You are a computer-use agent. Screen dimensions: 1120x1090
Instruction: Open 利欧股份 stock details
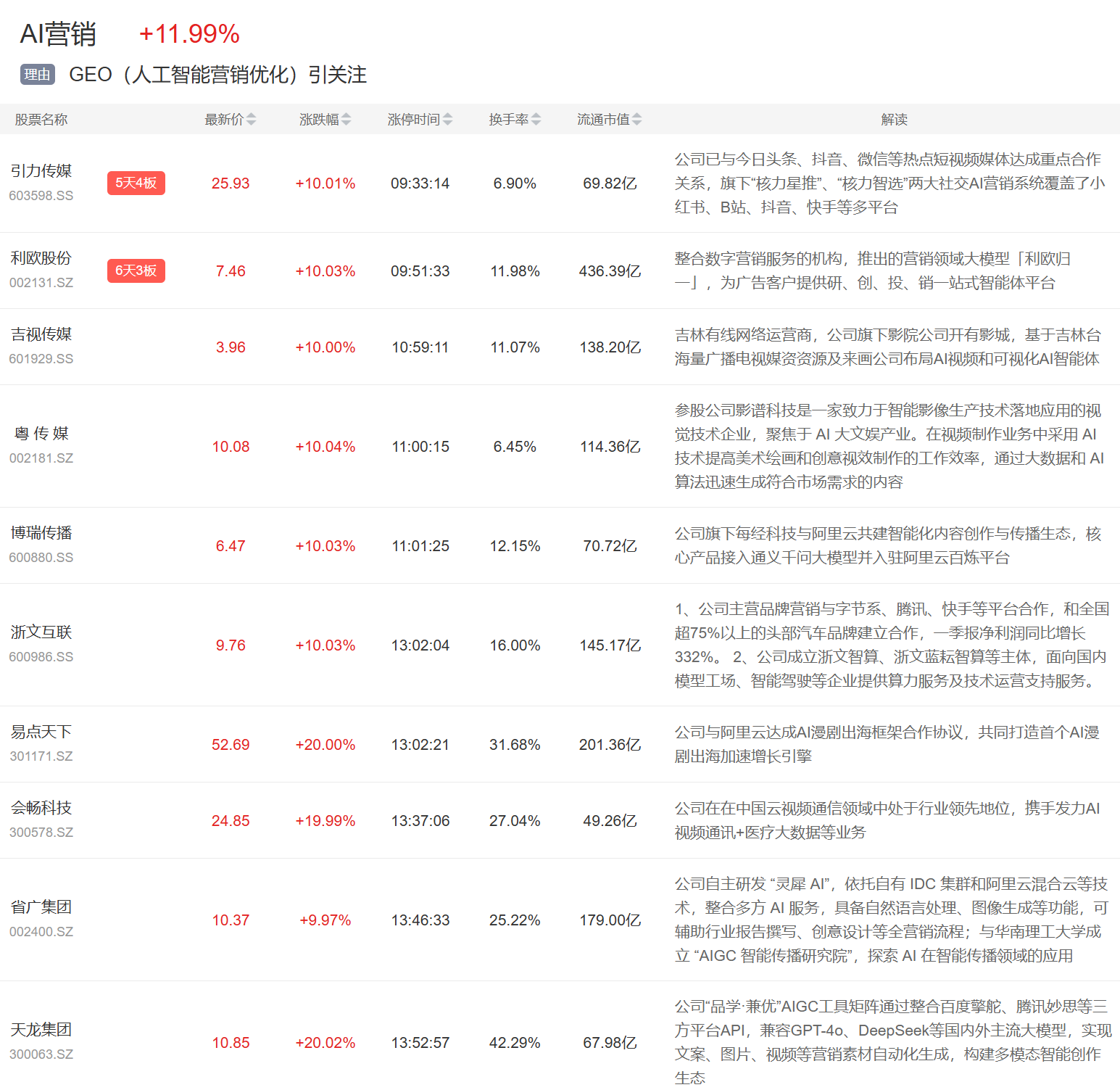pos(41,259)
